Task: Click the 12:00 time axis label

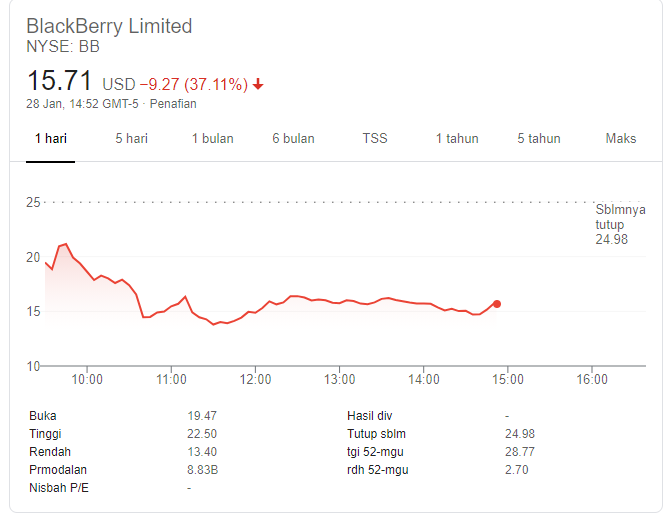Action: coord(255,379)
